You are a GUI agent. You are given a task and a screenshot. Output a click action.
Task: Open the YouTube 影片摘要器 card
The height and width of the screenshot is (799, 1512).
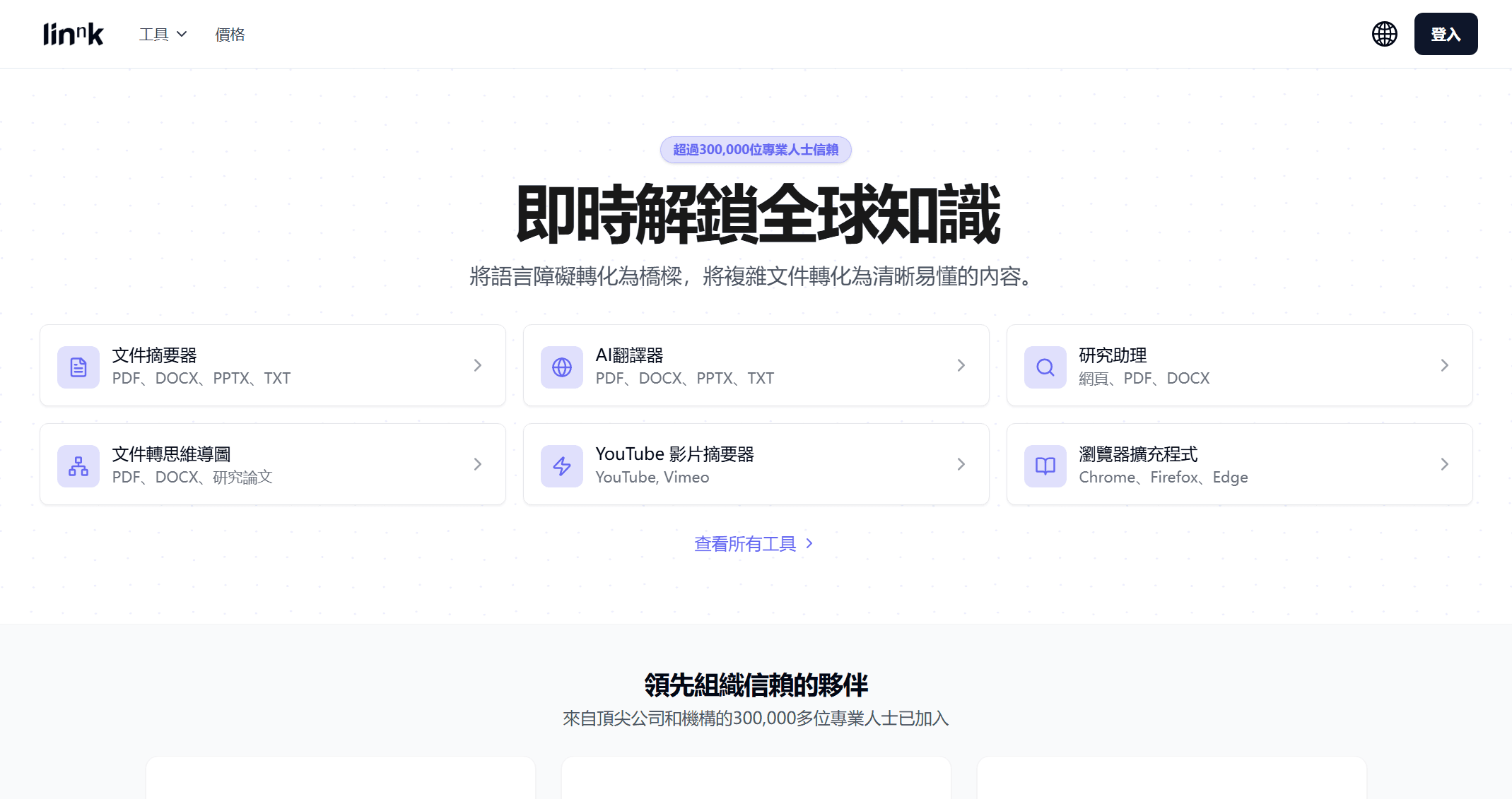(756, 464)
